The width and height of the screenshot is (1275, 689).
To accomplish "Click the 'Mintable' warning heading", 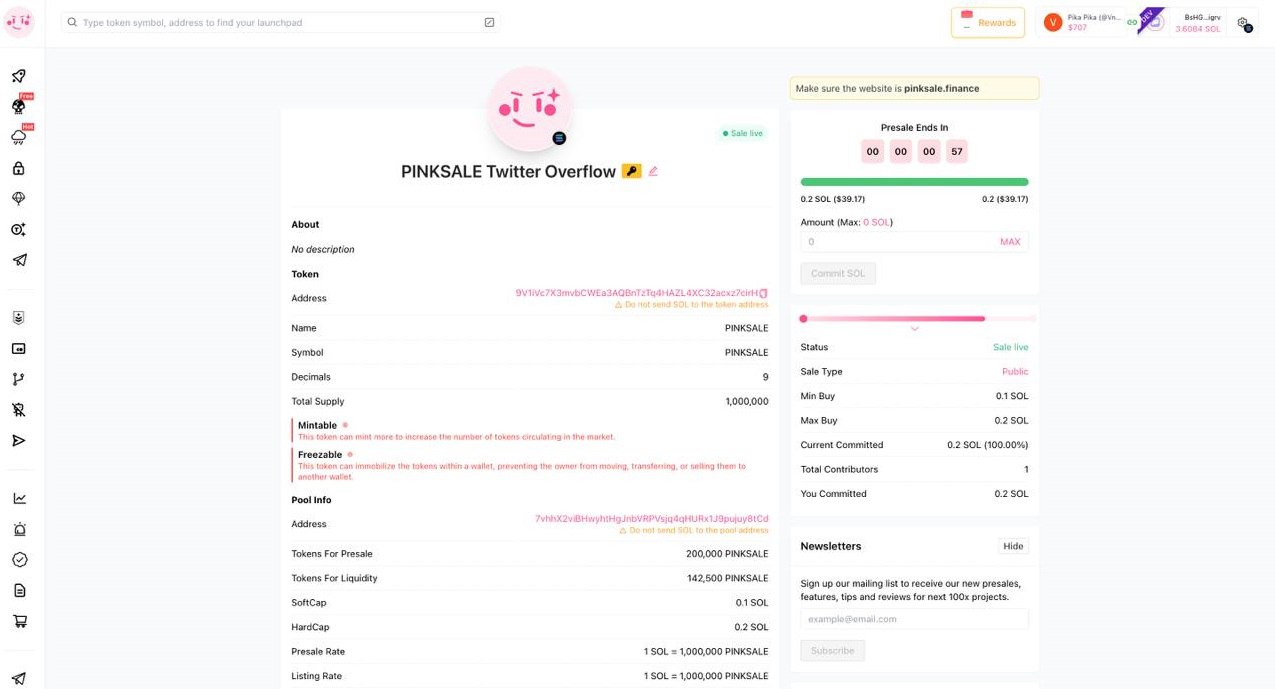I will pos(317,425).
